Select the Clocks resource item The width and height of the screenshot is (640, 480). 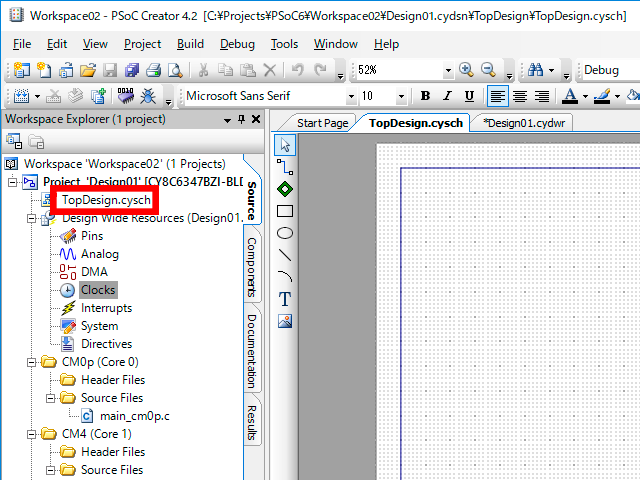[x=98, y=290]
